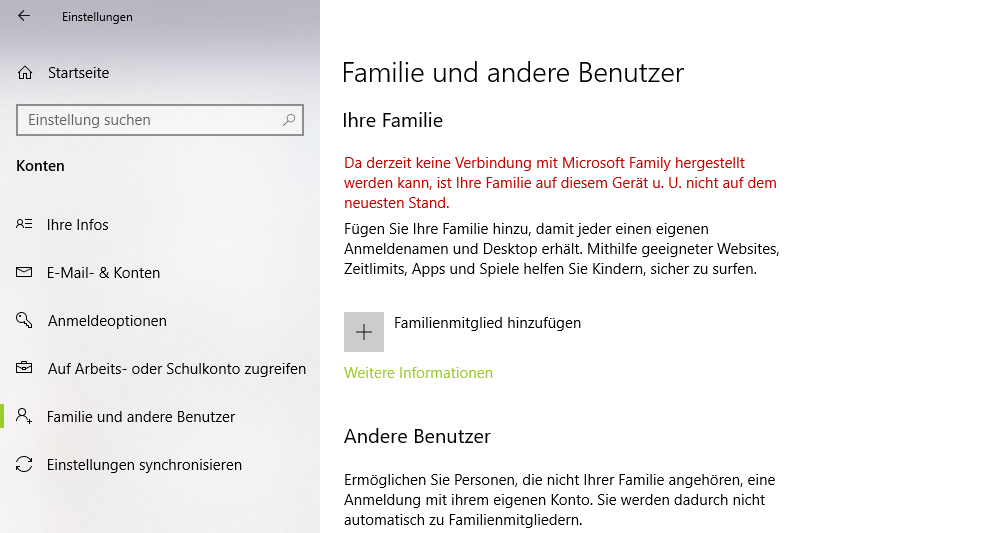Open the Ihre Infos settings page
Image resolution: width=985 pixels, height=533 pixels.
tap(78, 225)
